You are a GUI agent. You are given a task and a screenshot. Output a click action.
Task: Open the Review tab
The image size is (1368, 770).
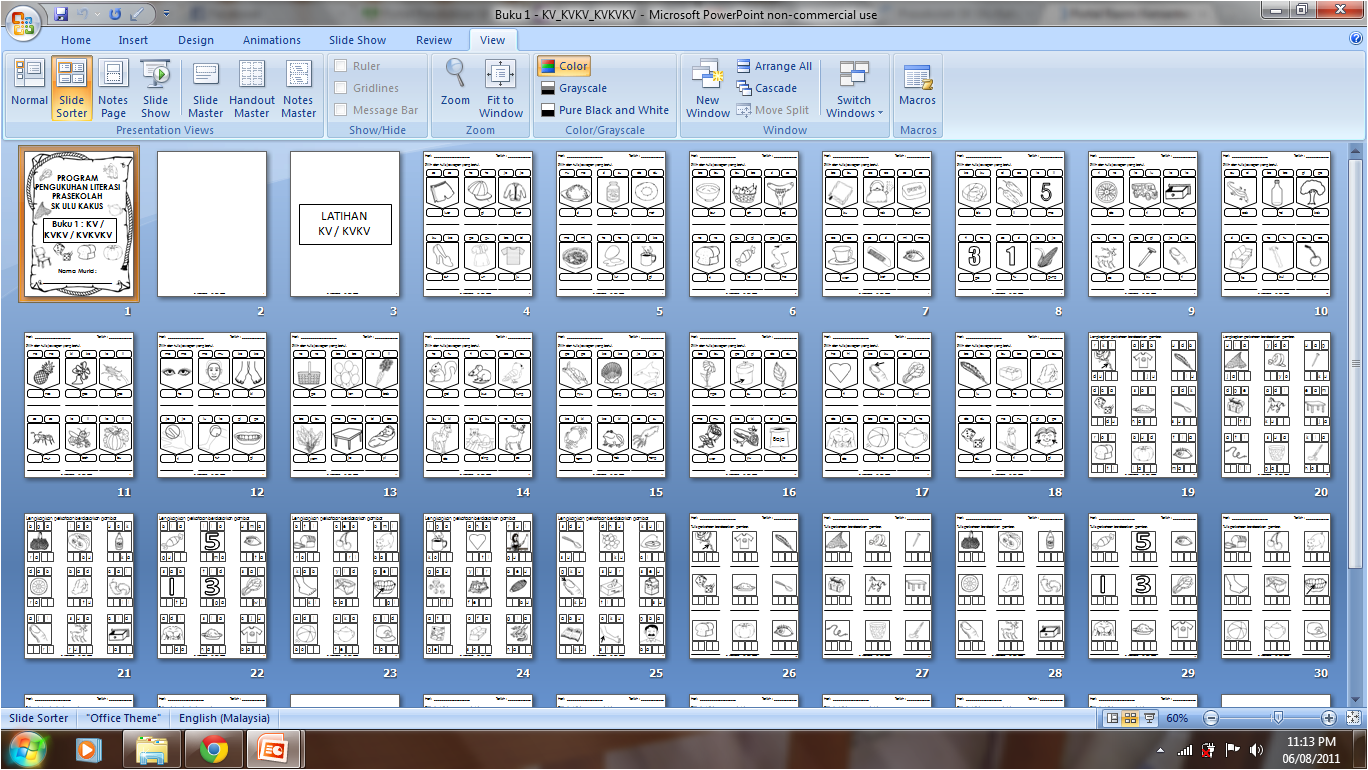pos(434,40)
